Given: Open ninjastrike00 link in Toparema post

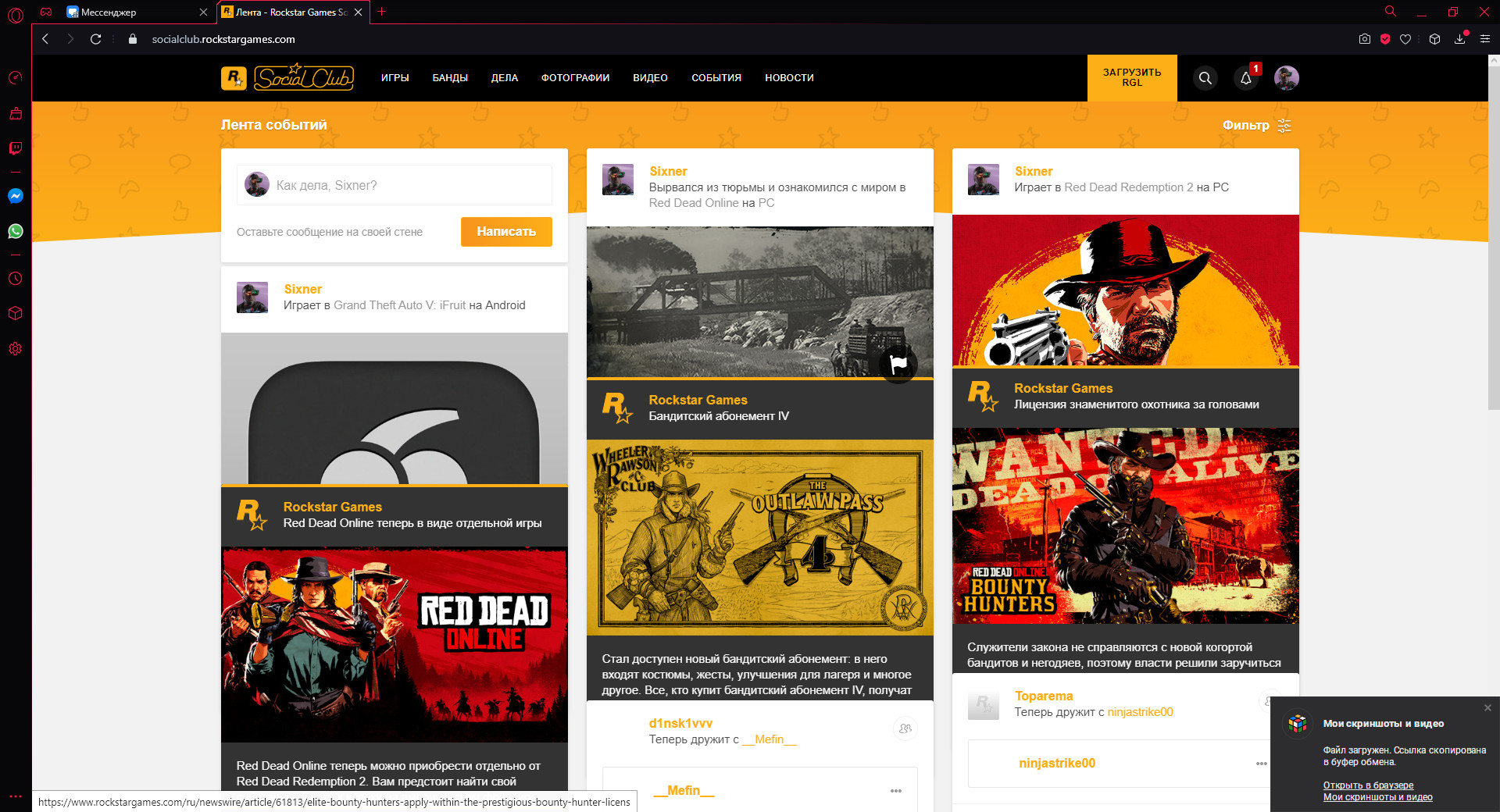Looking at the screenshot, I should [1140, 712].
